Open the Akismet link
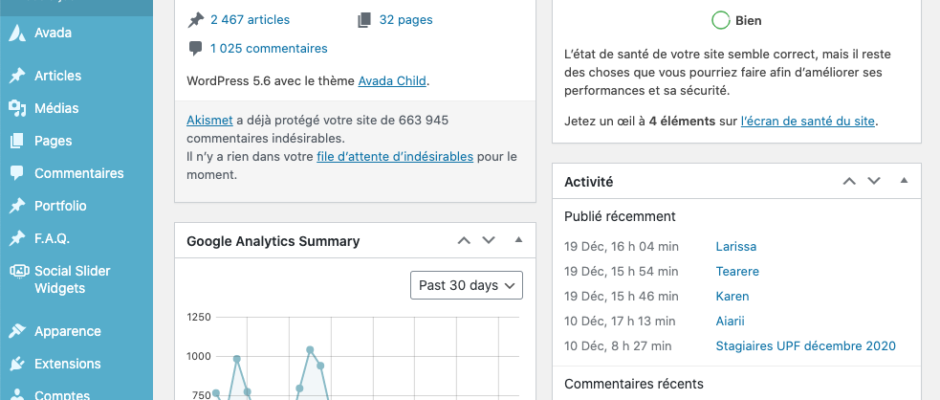 209,120
